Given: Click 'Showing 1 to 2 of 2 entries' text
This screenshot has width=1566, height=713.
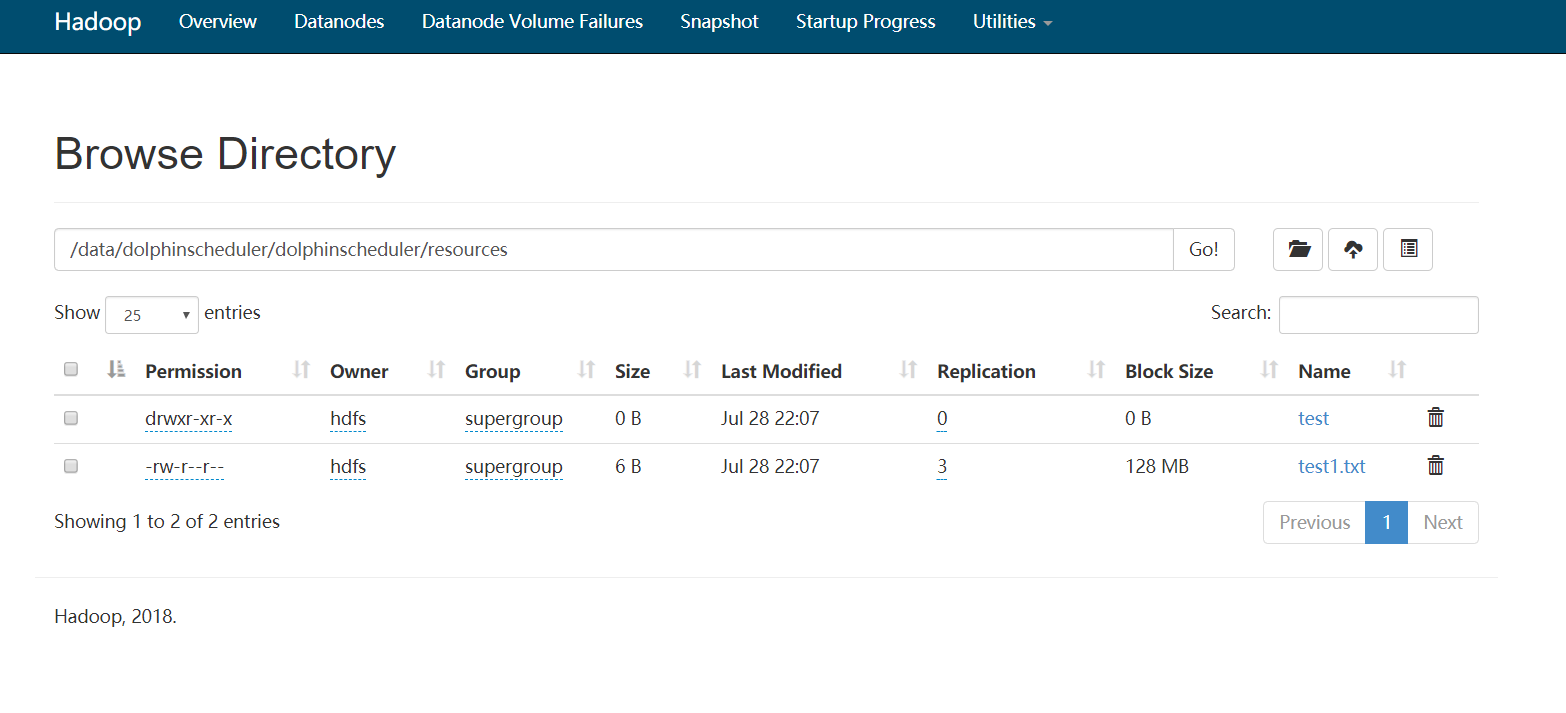Looking at the screenshot, I should pyautogui.click(x=167, y=521).
